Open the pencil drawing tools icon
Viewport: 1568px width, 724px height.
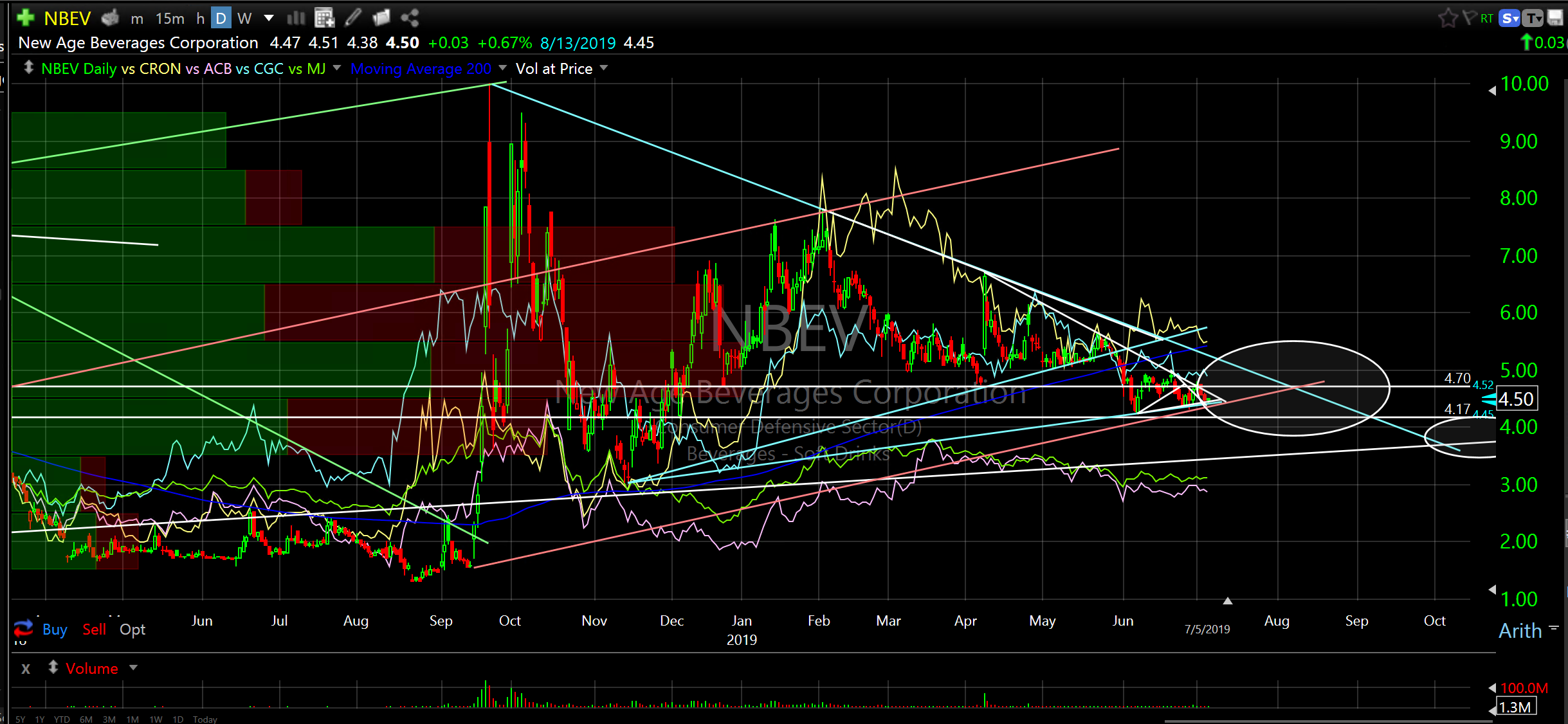tap(353, 18)
